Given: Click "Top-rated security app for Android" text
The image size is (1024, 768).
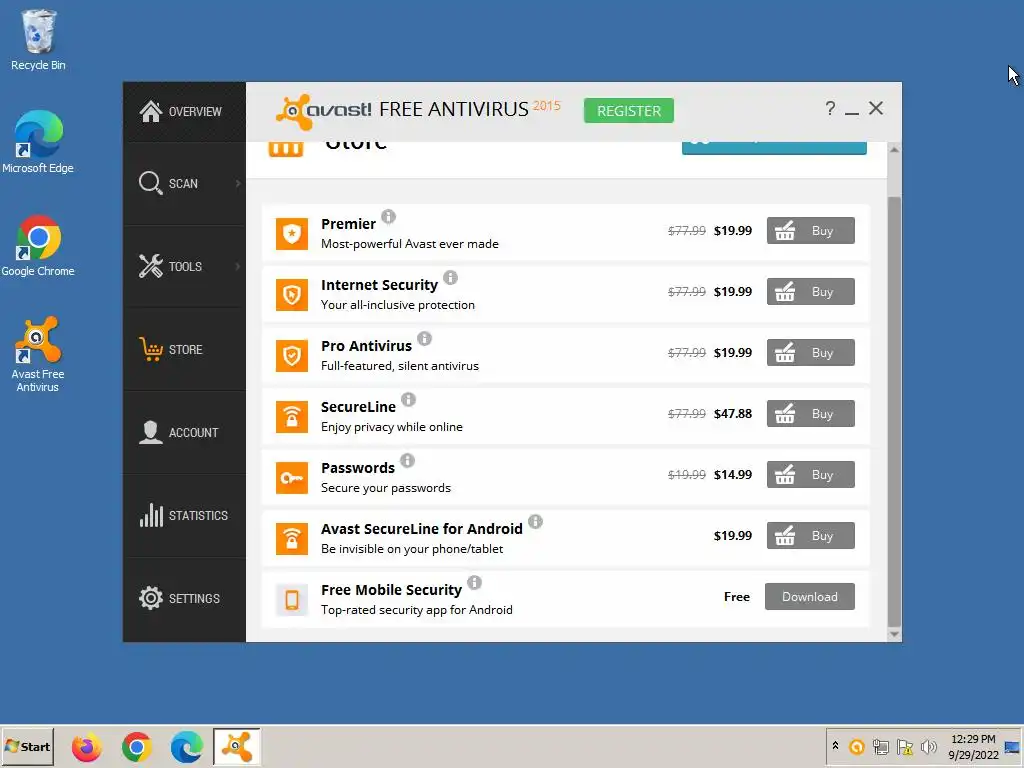Looking at the screenshot, I should (417, 610).
